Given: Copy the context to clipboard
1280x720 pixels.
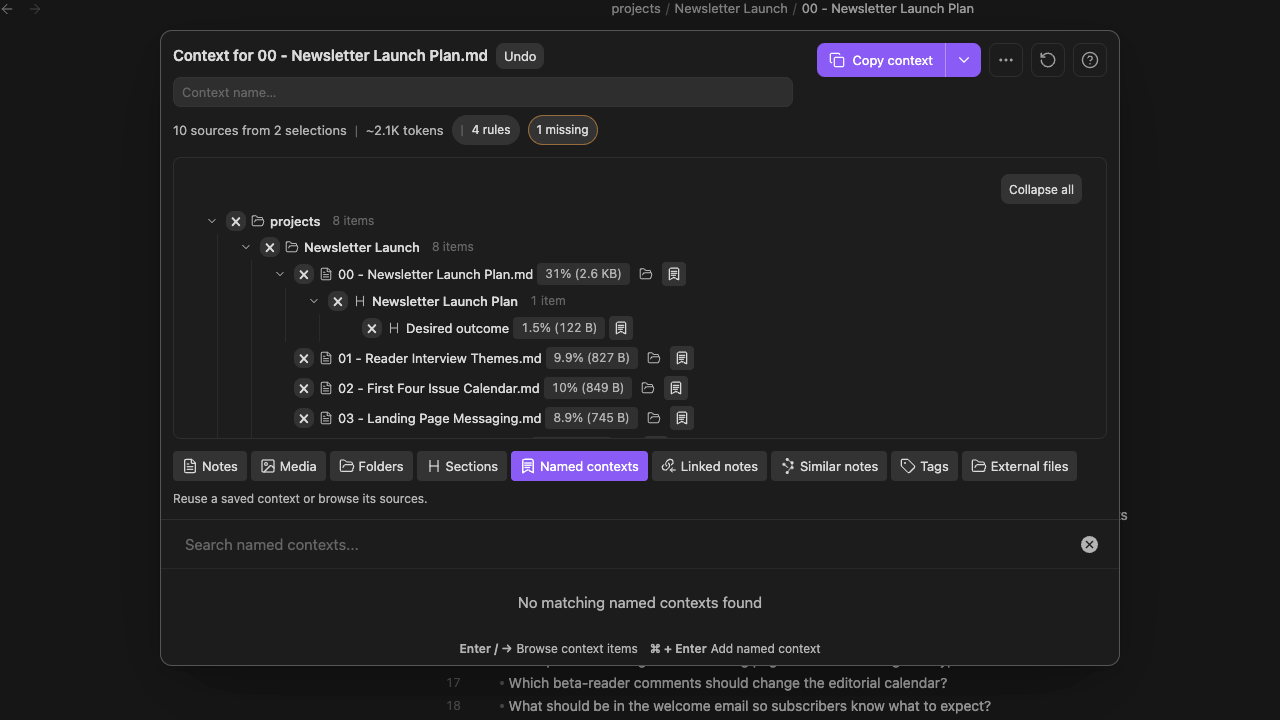Looking at the screenshot, I should (x=881, y=60).
